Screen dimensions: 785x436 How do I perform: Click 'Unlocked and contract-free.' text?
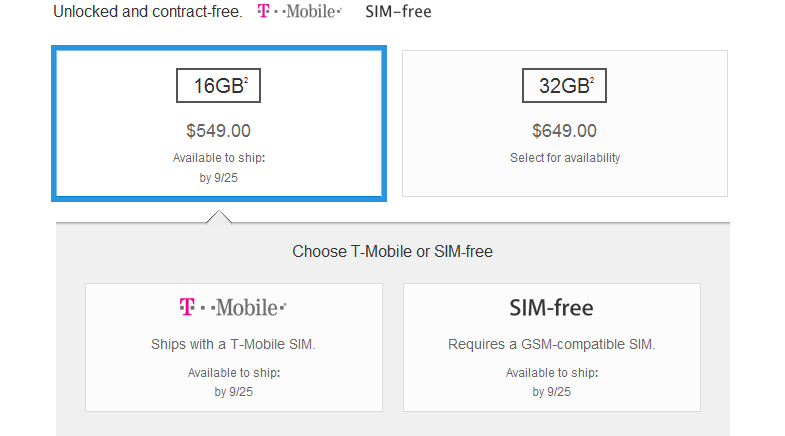coord(148,12)
